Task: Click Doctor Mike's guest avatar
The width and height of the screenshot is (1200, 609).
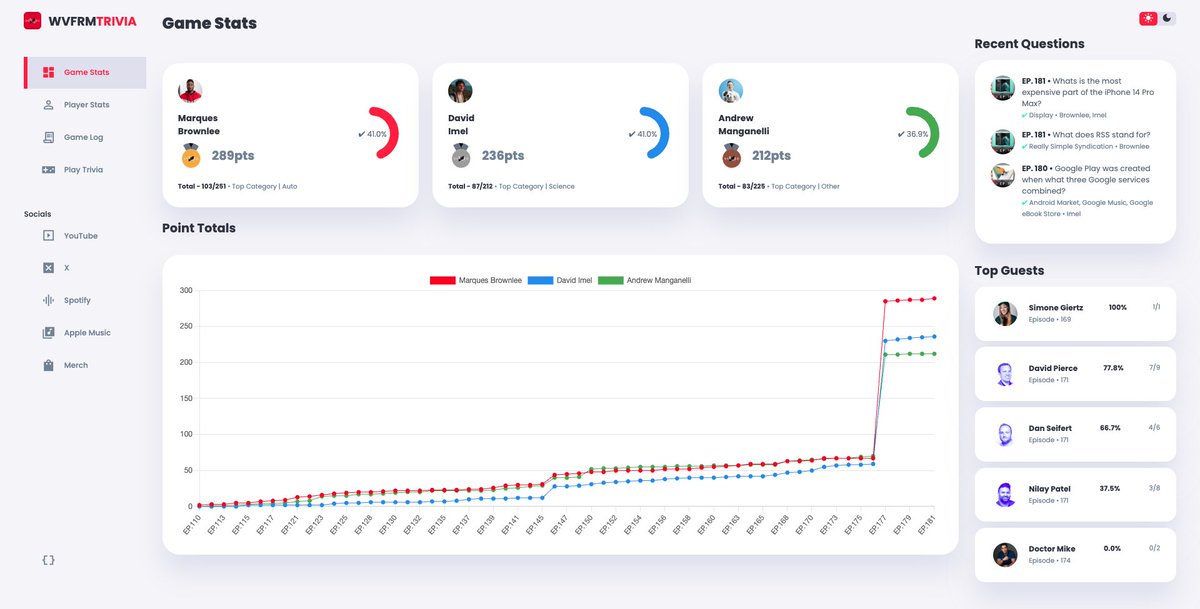Action: [1005, 555]
